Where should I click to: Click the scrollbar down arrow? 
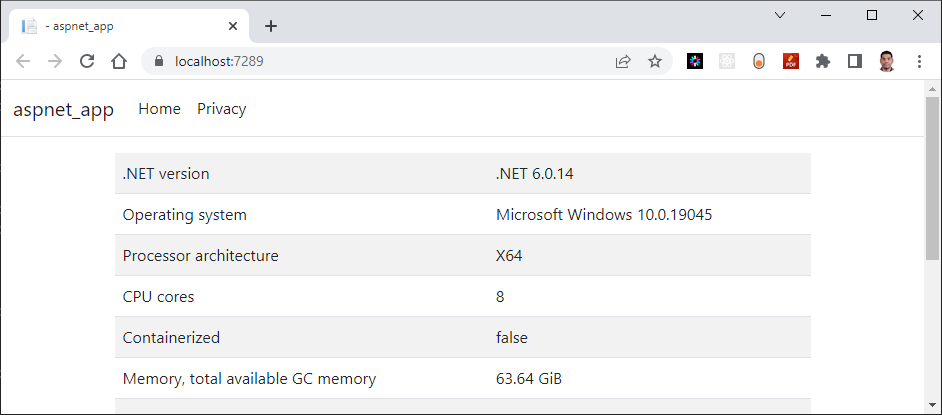click(932, 405)
